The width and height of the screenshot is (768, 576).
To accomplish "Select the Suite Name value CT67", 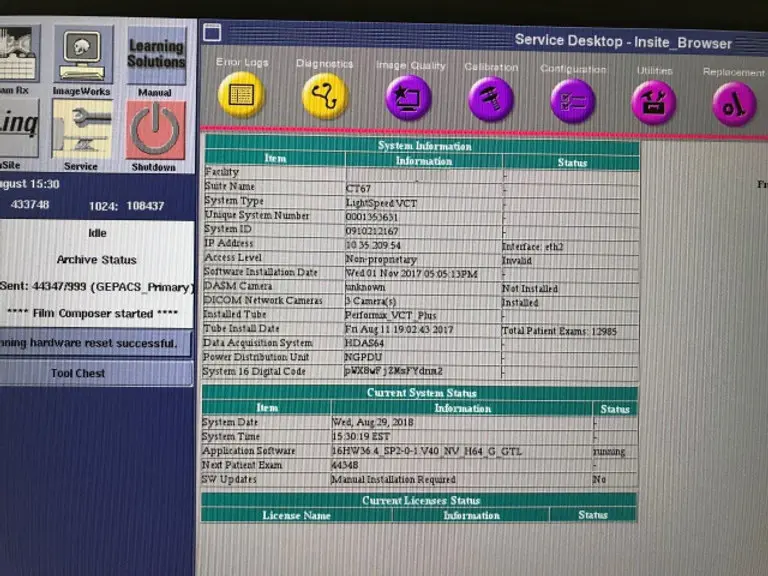I will tap(358, 189).
